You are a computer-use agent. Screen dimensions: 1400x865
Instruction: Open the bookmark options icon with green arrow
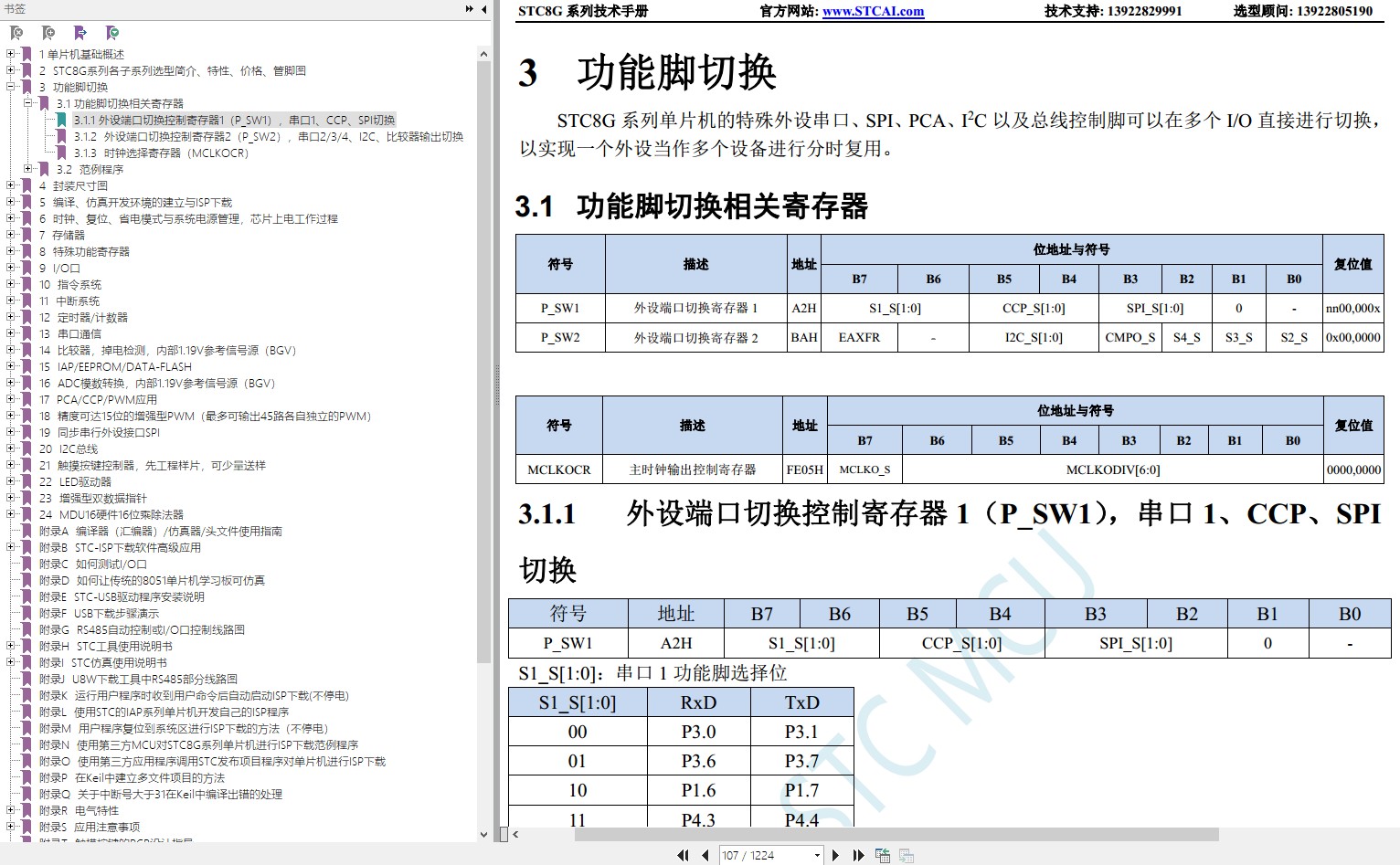coord(112,33)
